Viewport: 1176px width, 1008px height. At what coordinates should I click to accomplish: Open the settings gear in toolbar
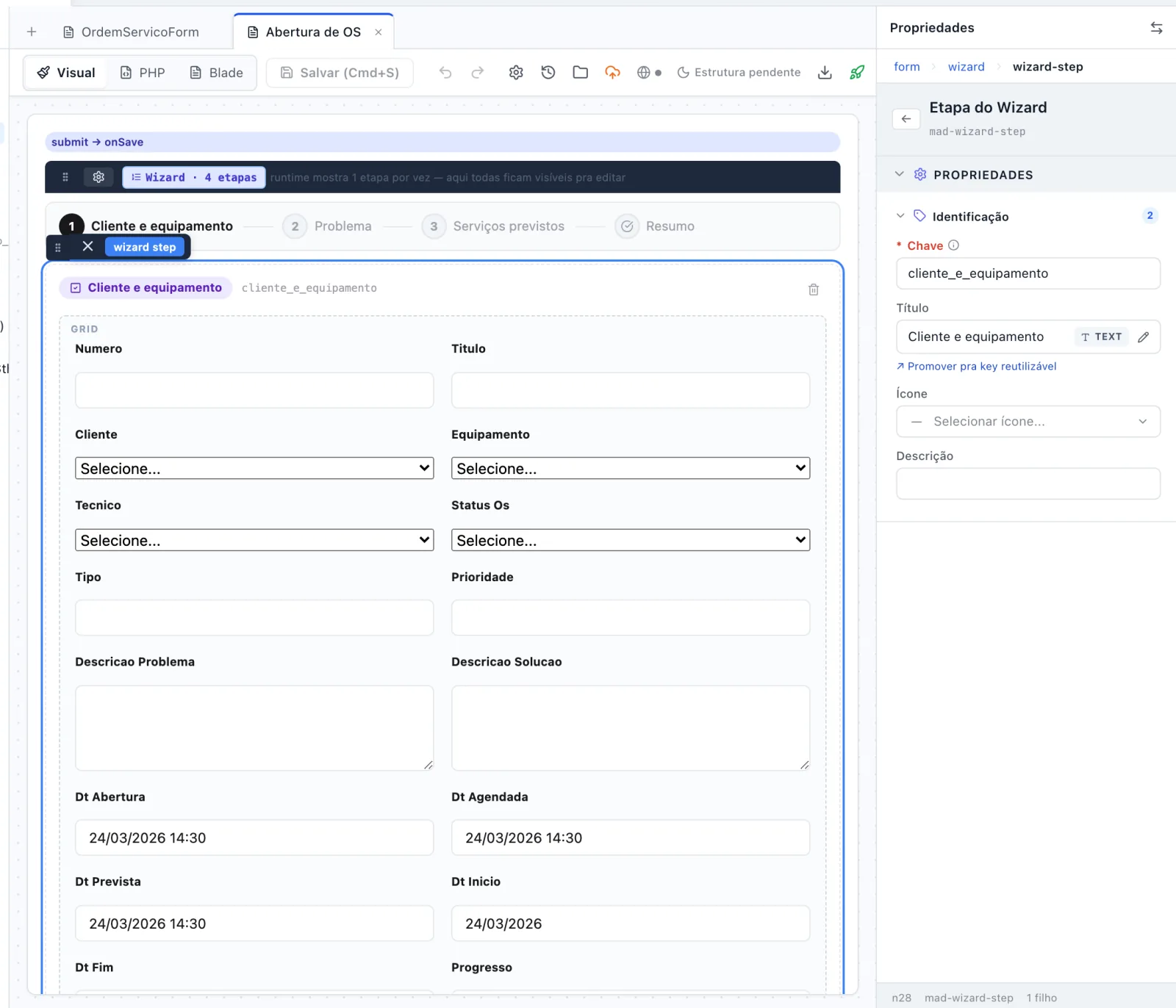tap(516, 72)
